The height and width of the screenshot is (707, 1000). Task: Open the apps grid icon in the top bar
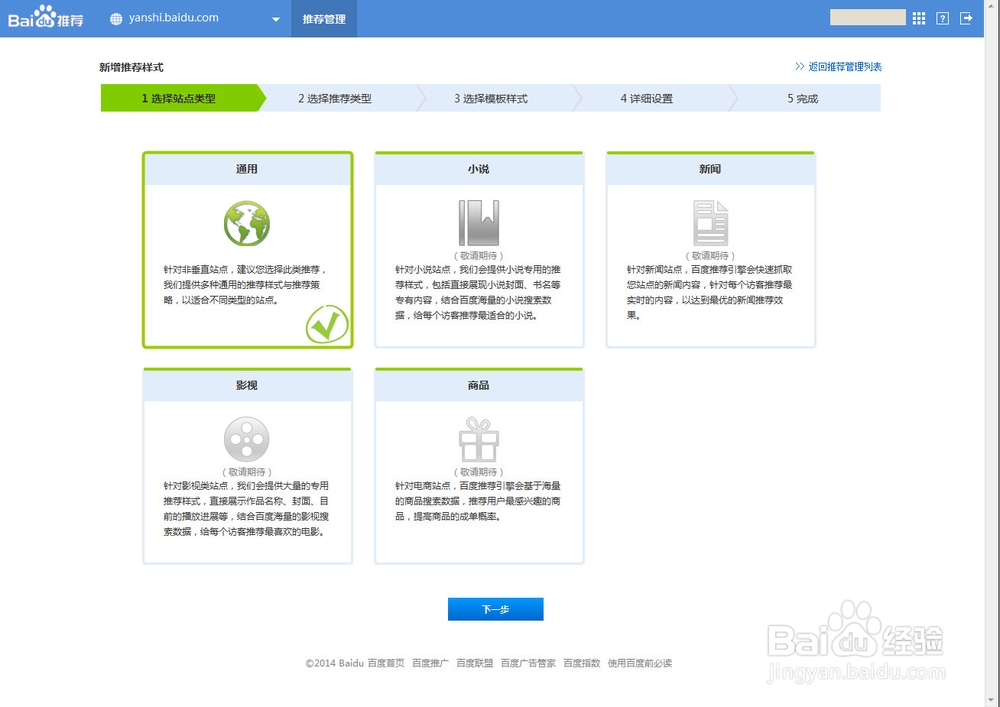coord(916,18)
